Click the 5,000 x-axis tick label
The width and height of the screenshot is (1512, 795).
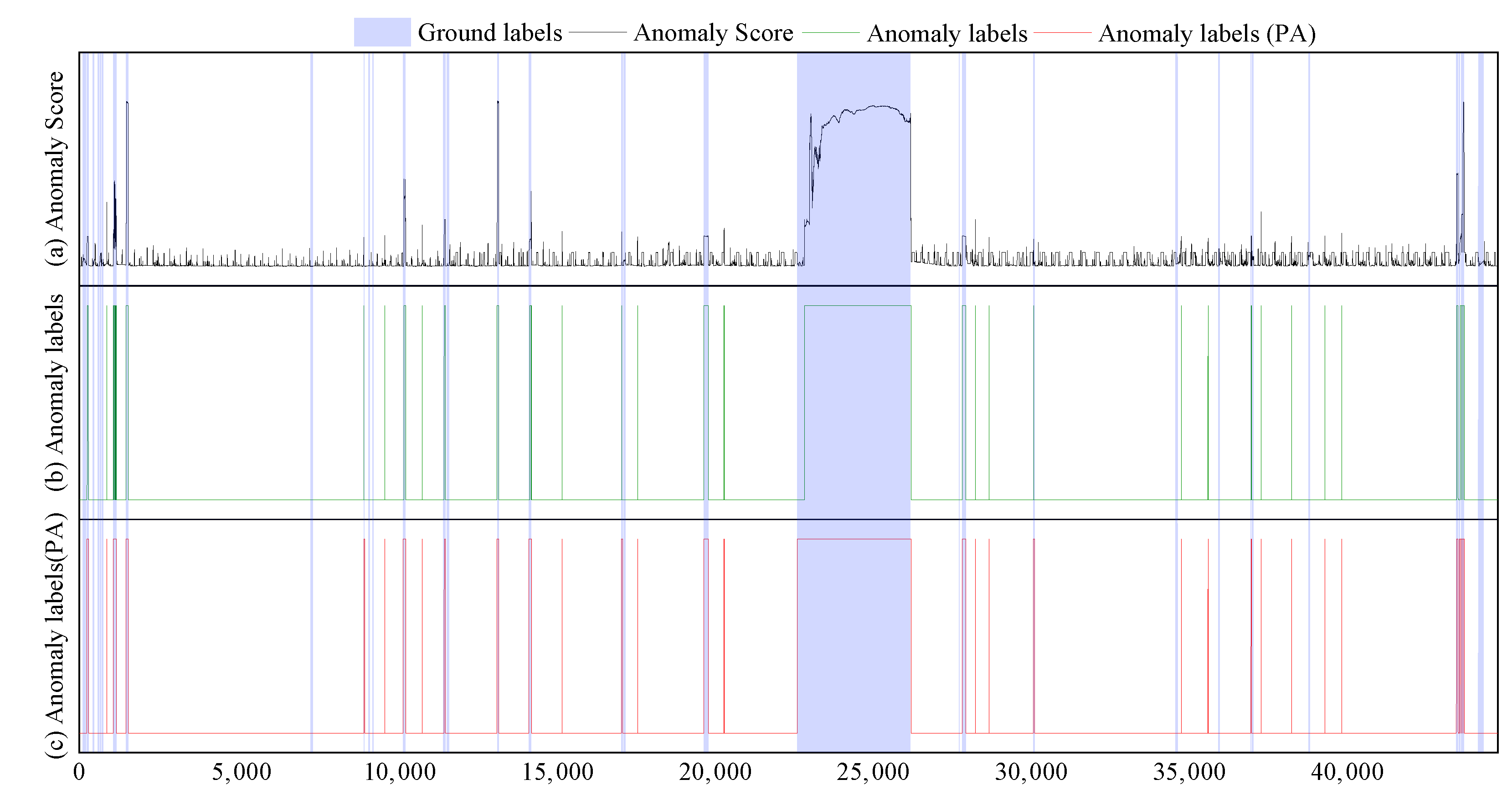(x=241, y=772)
